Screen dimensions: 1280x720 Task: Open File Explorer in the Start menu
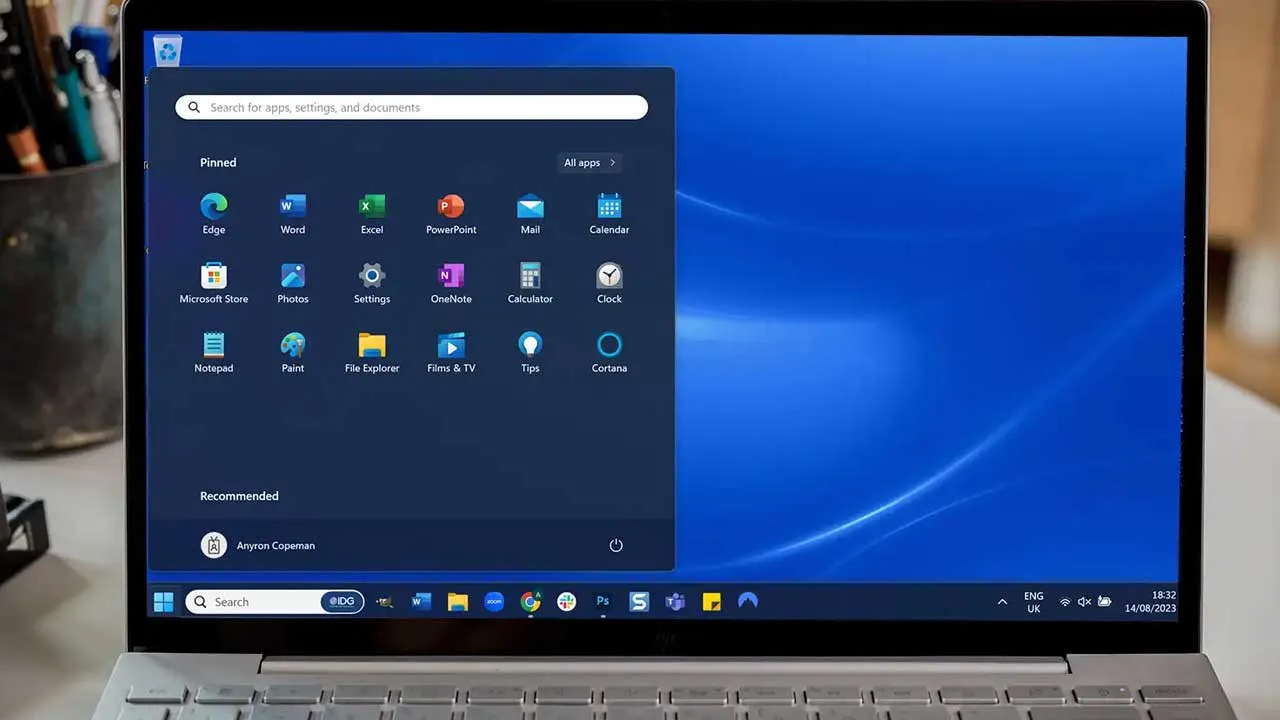click(372, 352)
